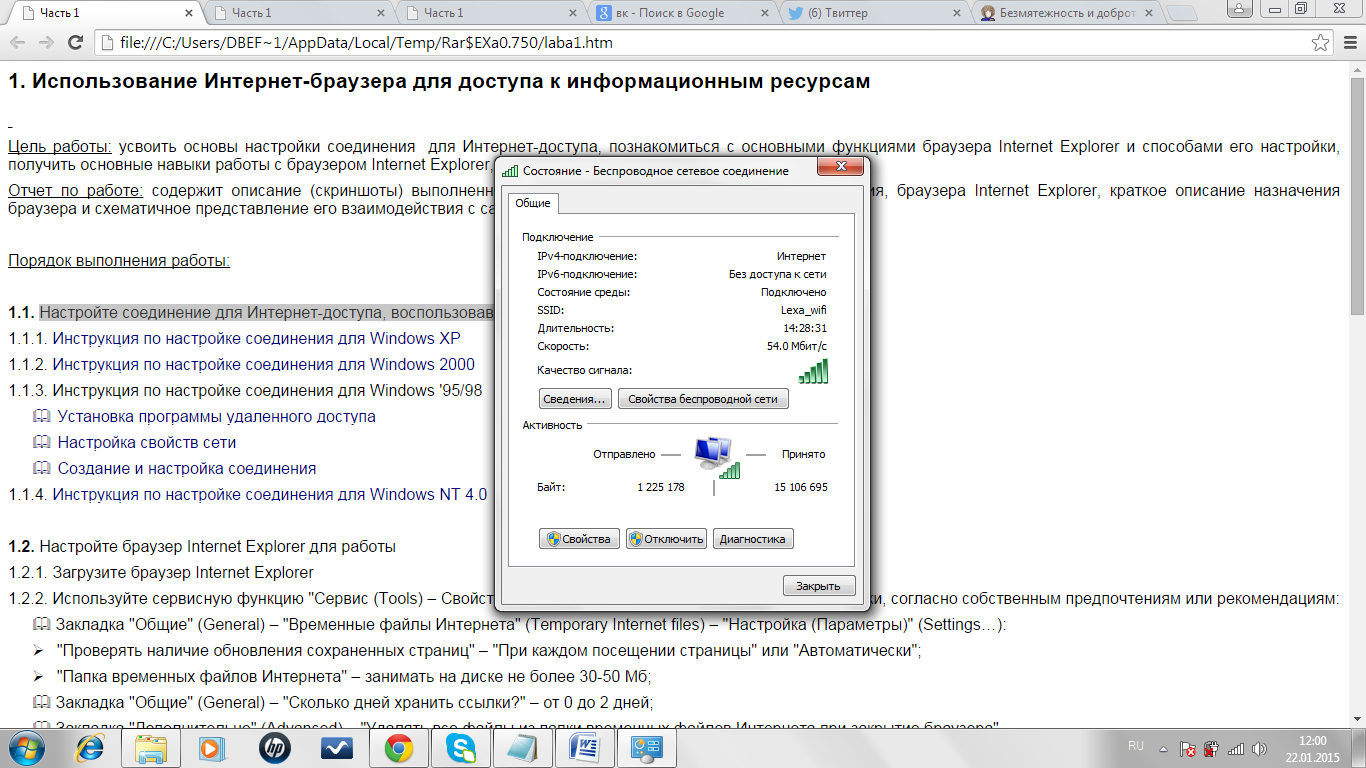Click the tray network signal icon
Image resolution: width=1366 pixels, height=768 pixels.
click(1236, 748)
